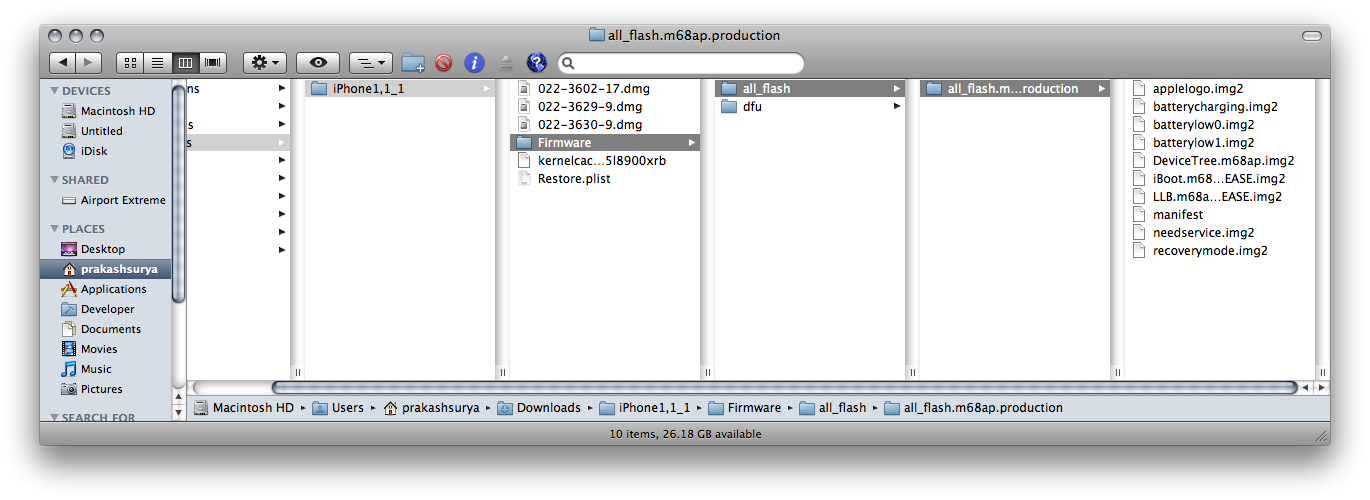Switch to Cover Flow view
1370x500 pixels.
[x=213, y=63]
